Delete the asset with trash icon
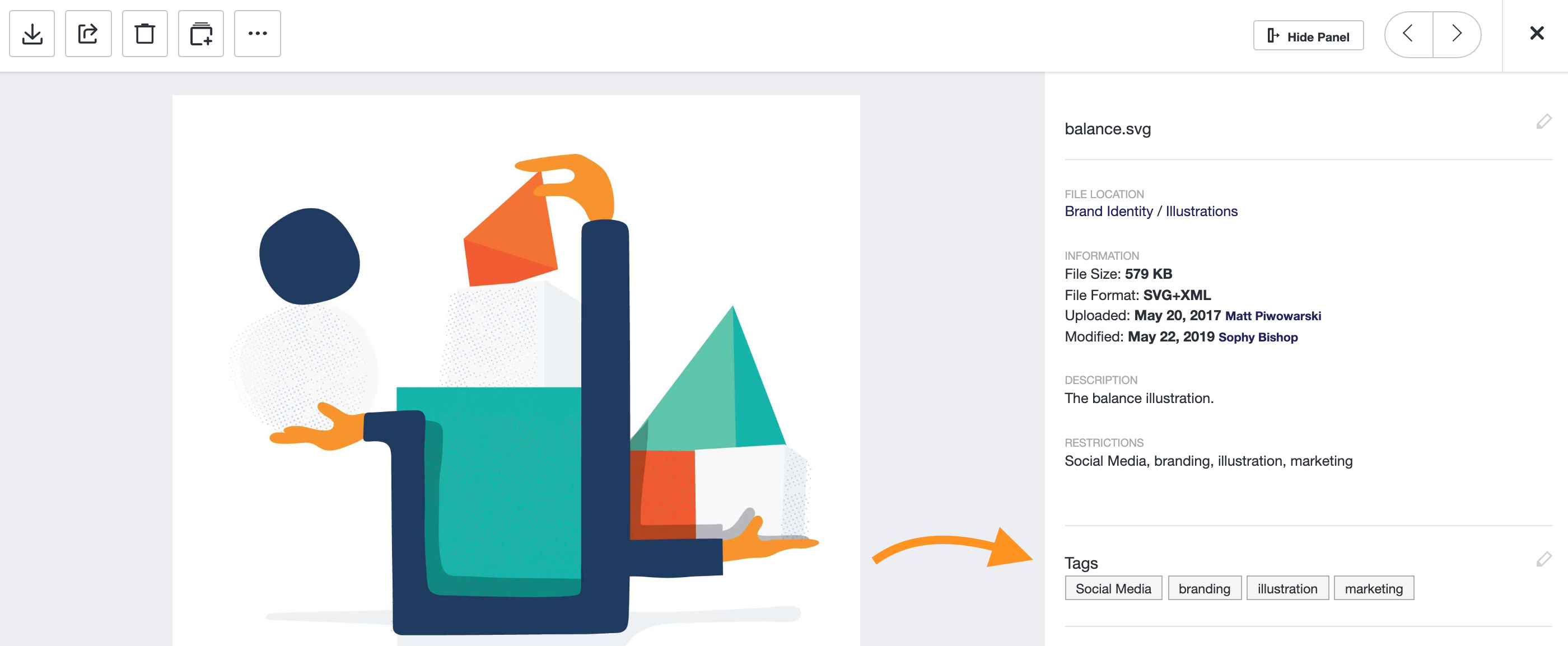This screenshot has width=1568, height=646. tap(145, 34)
